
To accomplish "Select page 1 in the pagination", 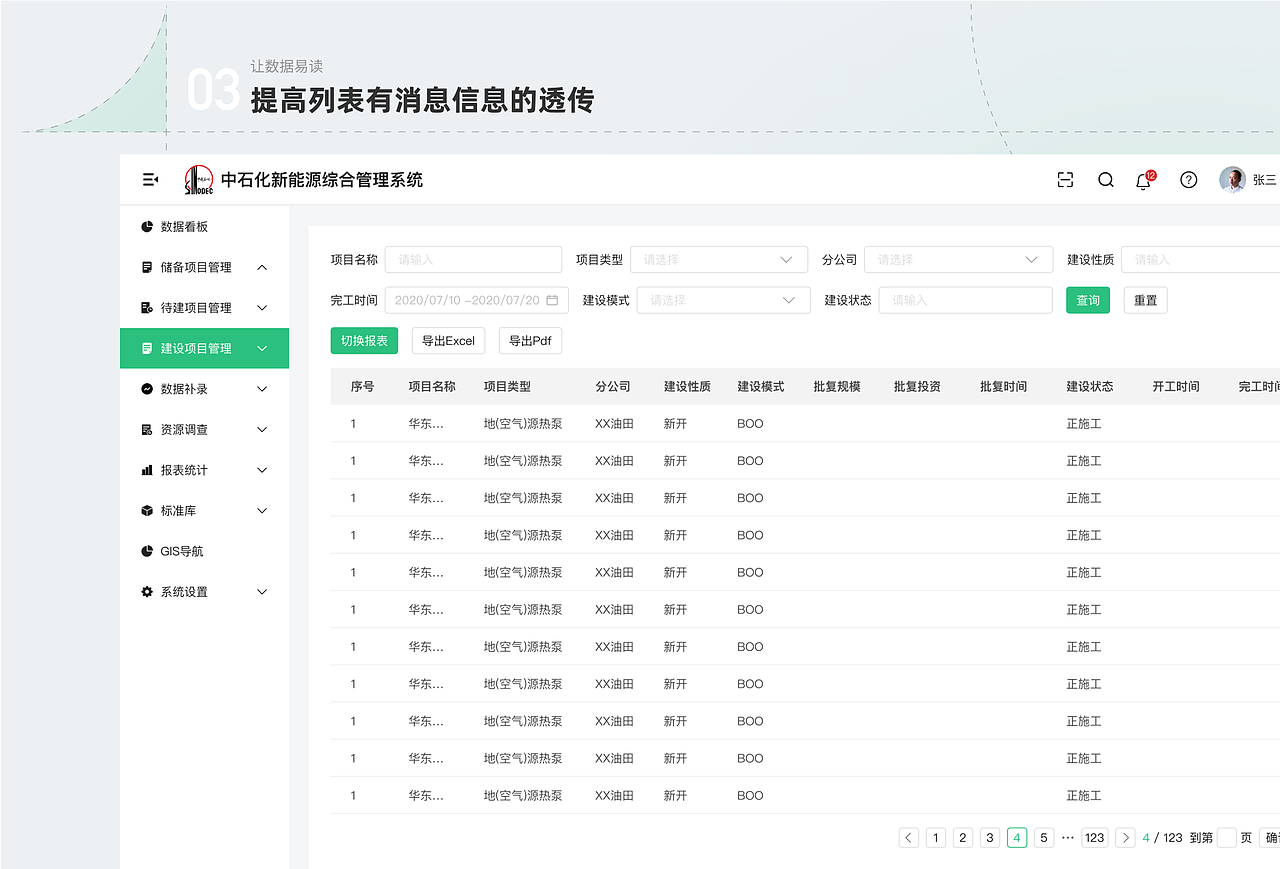I will coord(935,837).
